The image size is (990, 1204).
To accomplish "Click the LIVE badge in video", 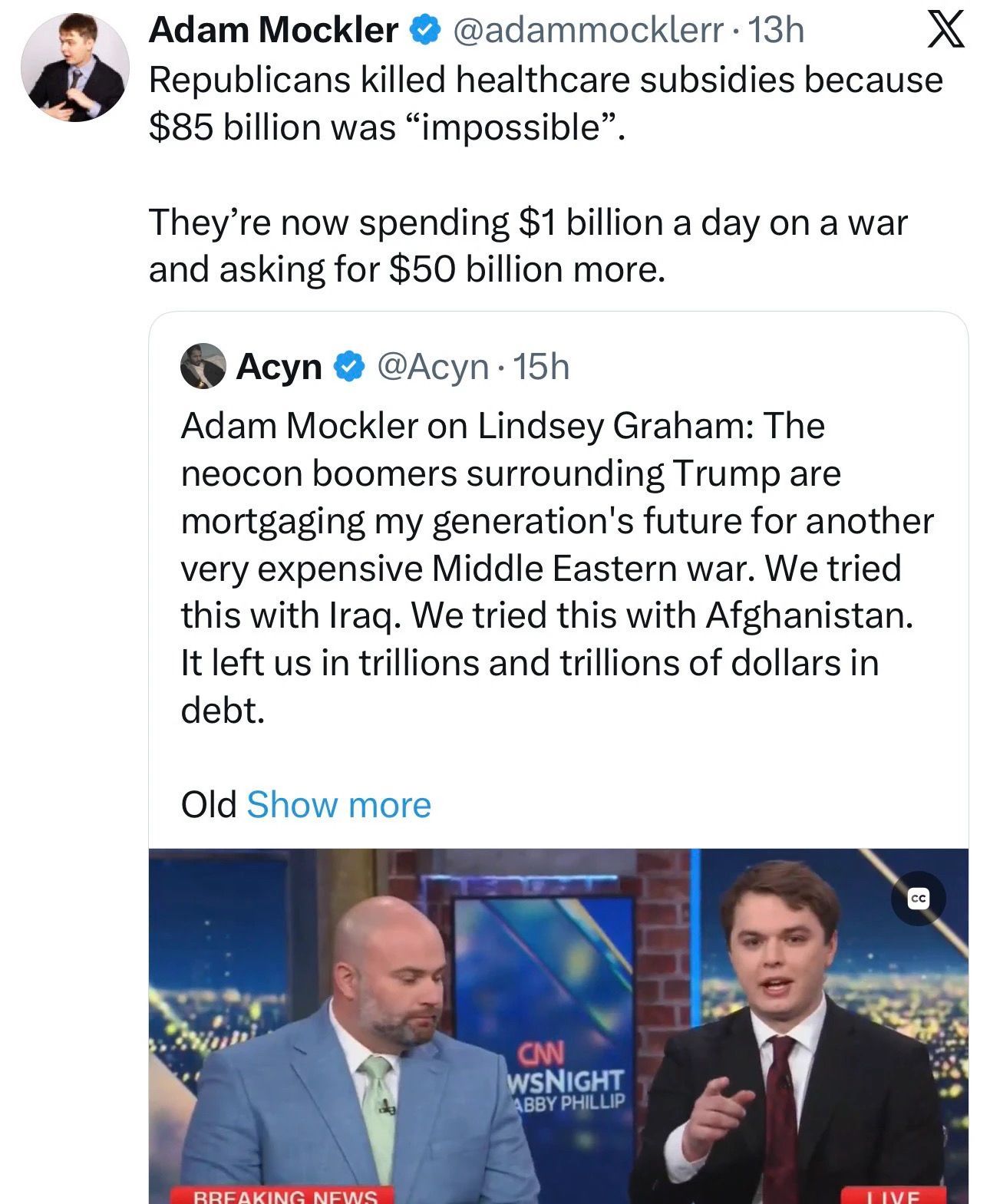I will click(x=893, y=1196).
